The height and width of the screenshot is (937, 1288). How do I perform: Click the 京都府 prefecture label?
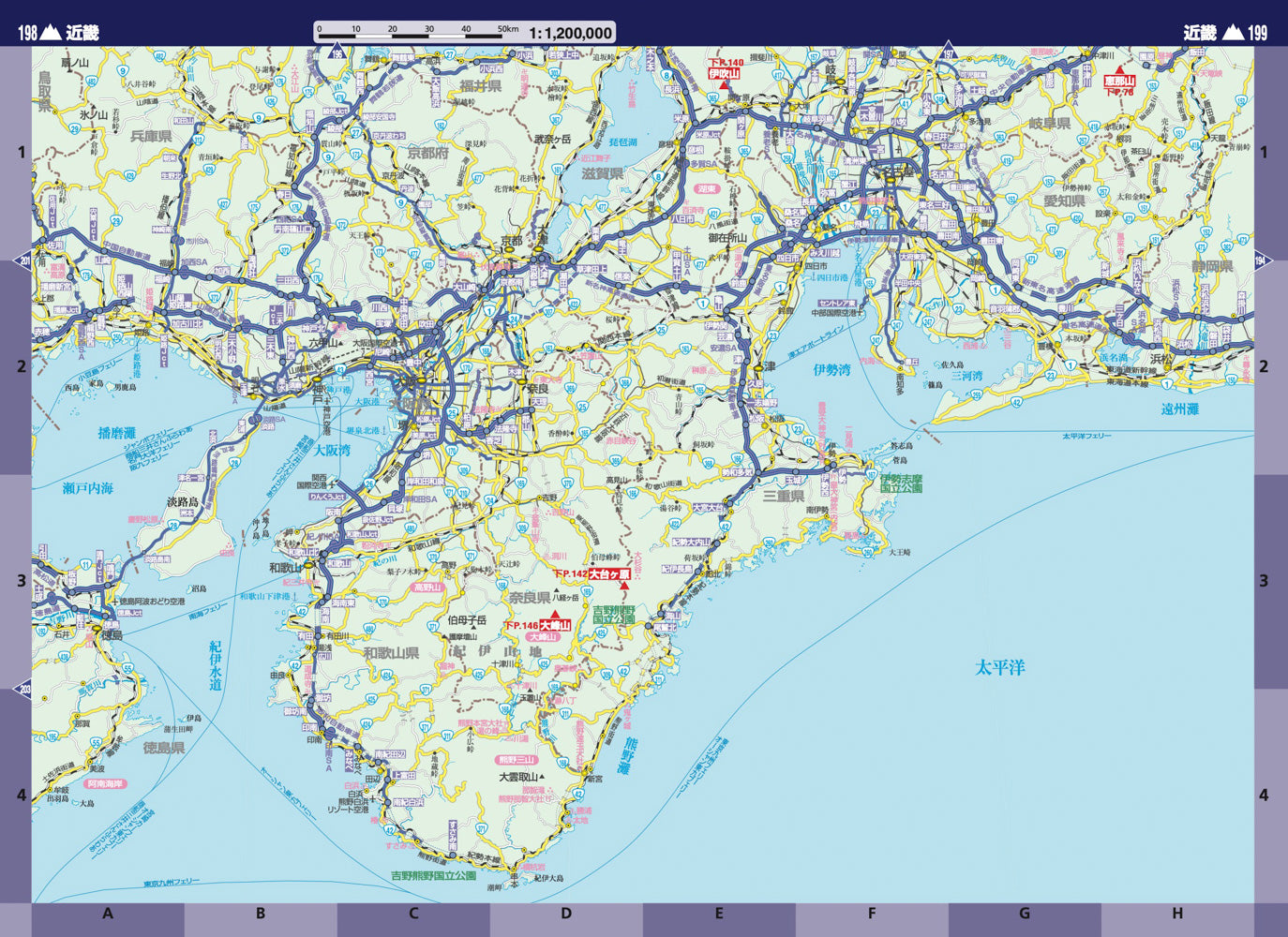[427, 153]
